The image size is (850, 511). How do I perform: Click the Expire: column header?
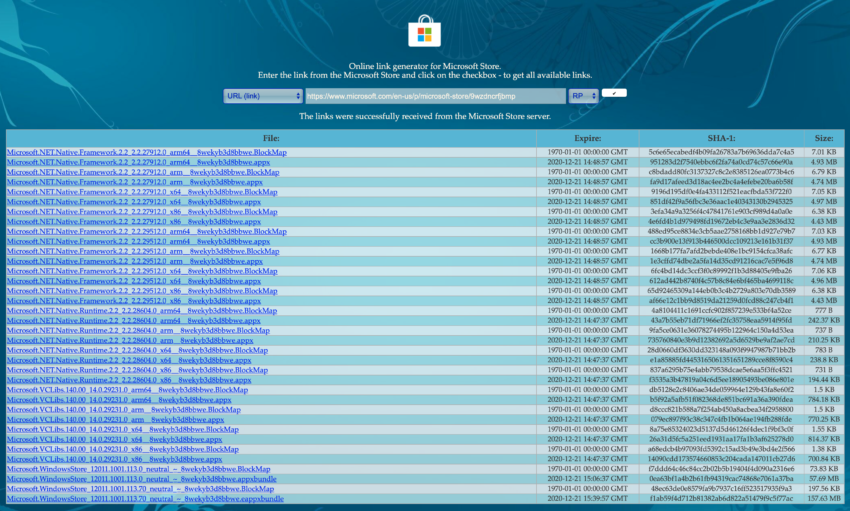pyautogui.click(x=588, y=138)
